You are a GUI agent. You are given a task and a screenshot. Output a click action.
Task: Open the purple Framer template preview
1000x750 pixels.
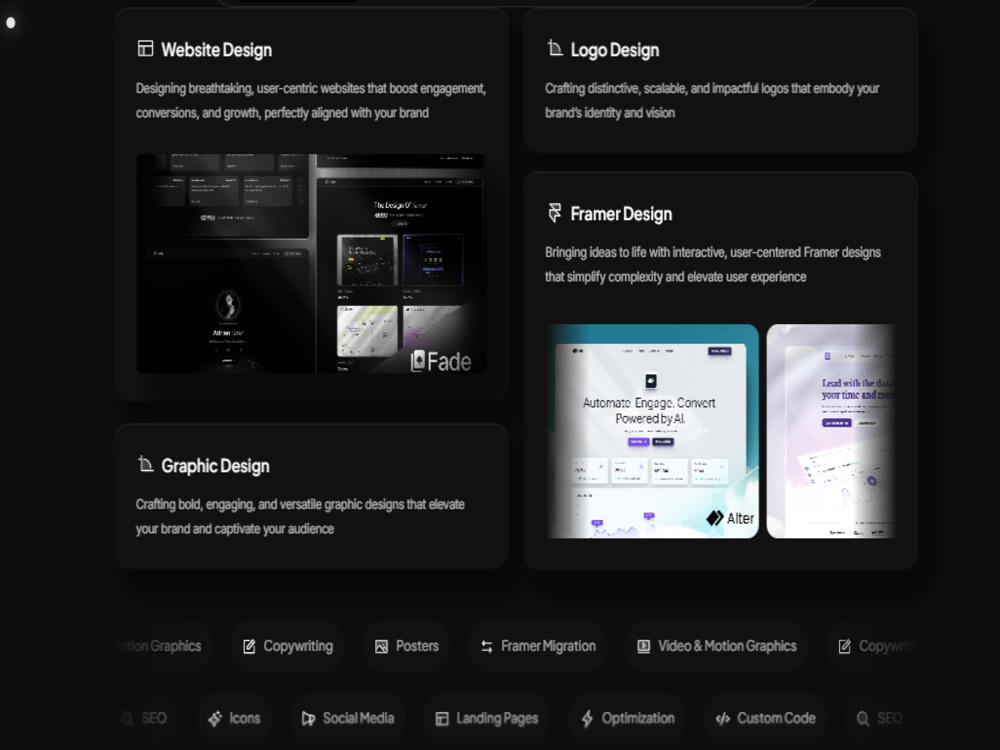(831, 431)
